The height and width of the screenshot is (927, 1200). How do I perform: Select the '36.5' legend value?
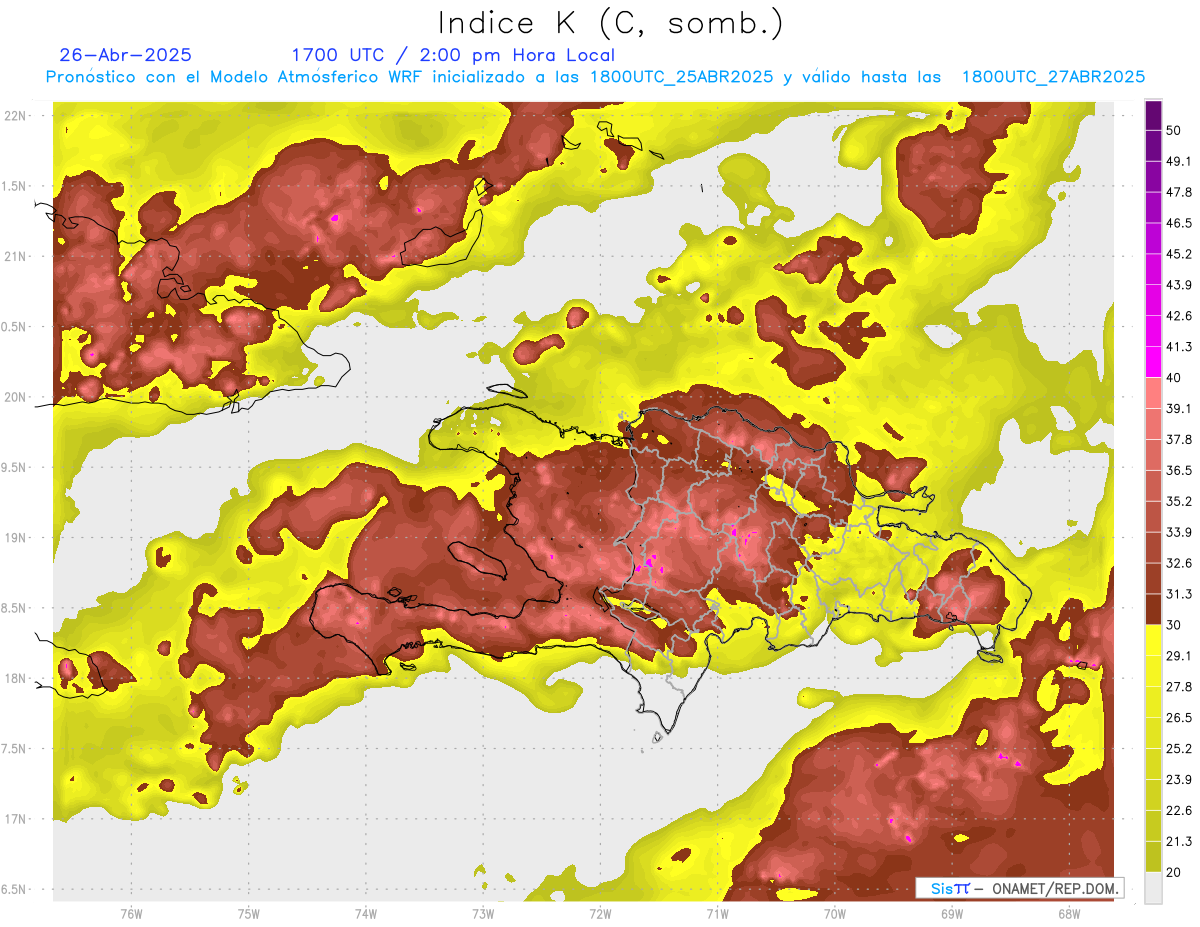[1179, 470]
